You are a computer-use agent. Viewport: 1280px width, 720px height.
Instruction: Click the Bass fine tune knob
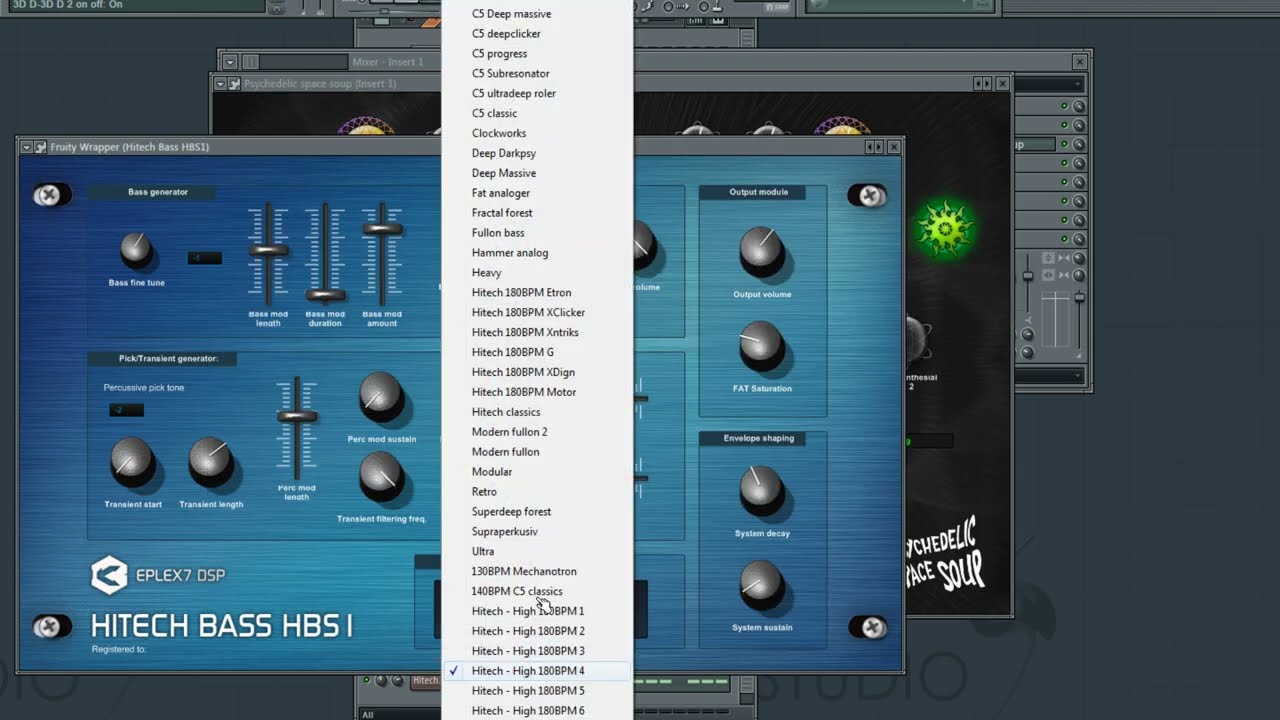(x=137, y=250)
